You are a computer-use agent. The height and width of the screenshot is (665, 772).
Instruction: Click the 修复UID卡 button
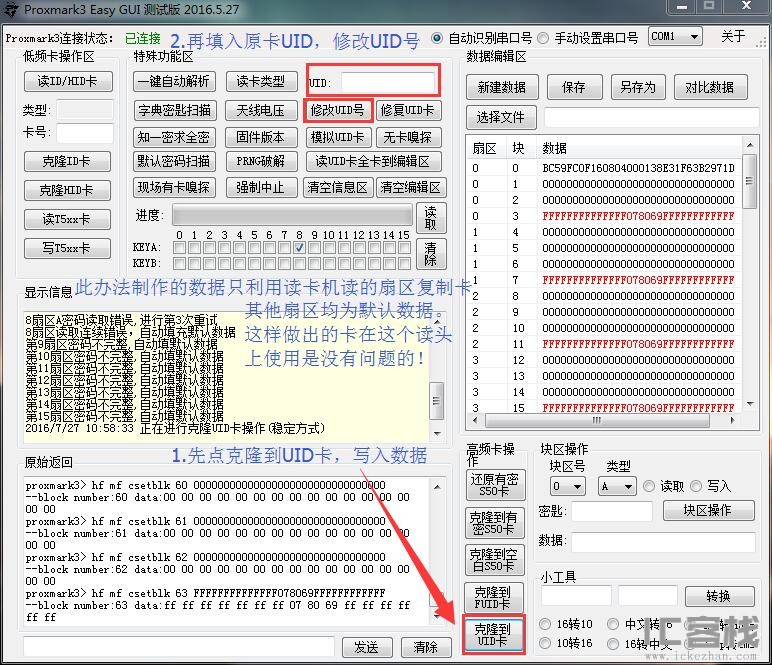408,110
